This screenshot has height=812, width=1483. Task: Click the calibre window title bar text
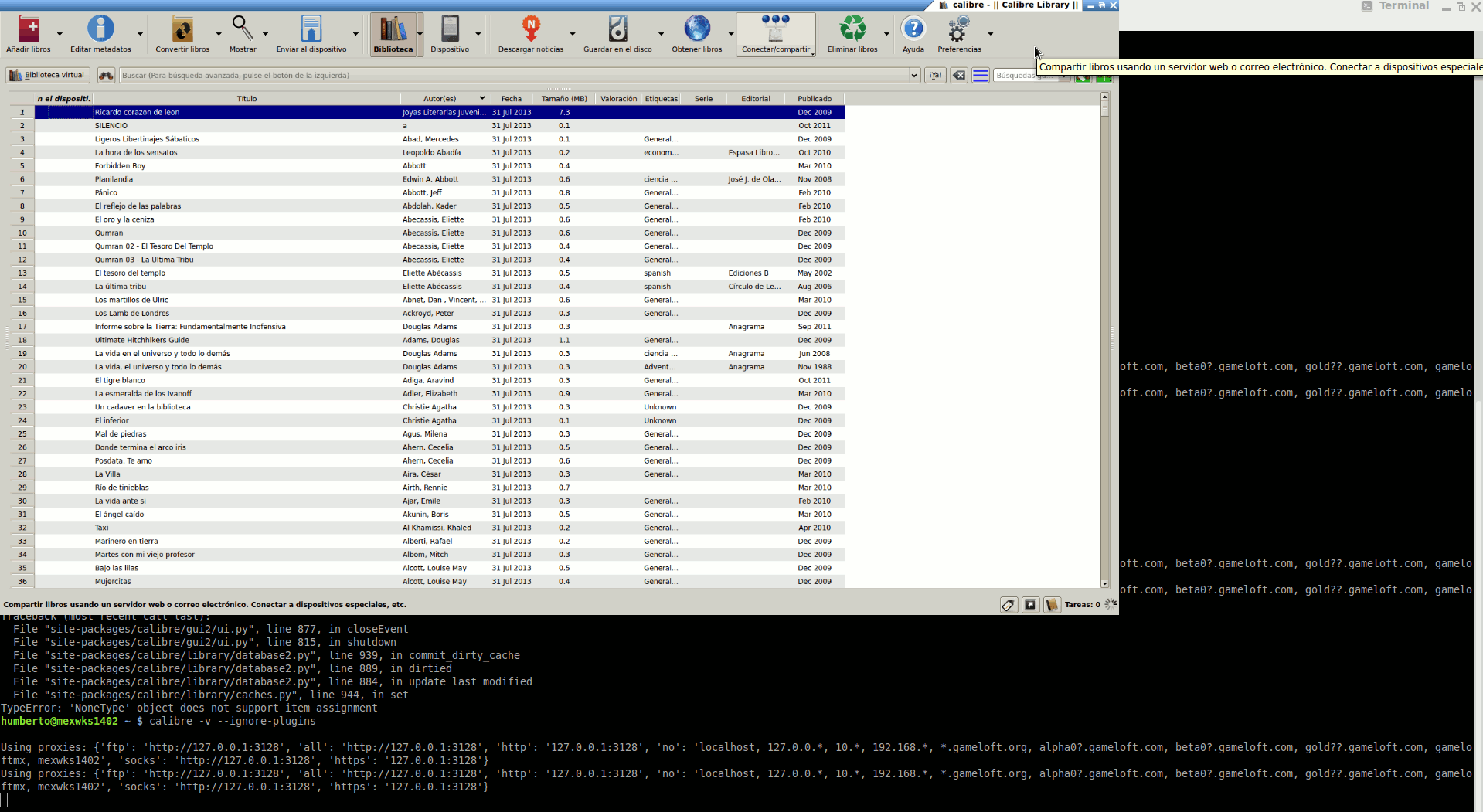click(x=1015, y=5)
